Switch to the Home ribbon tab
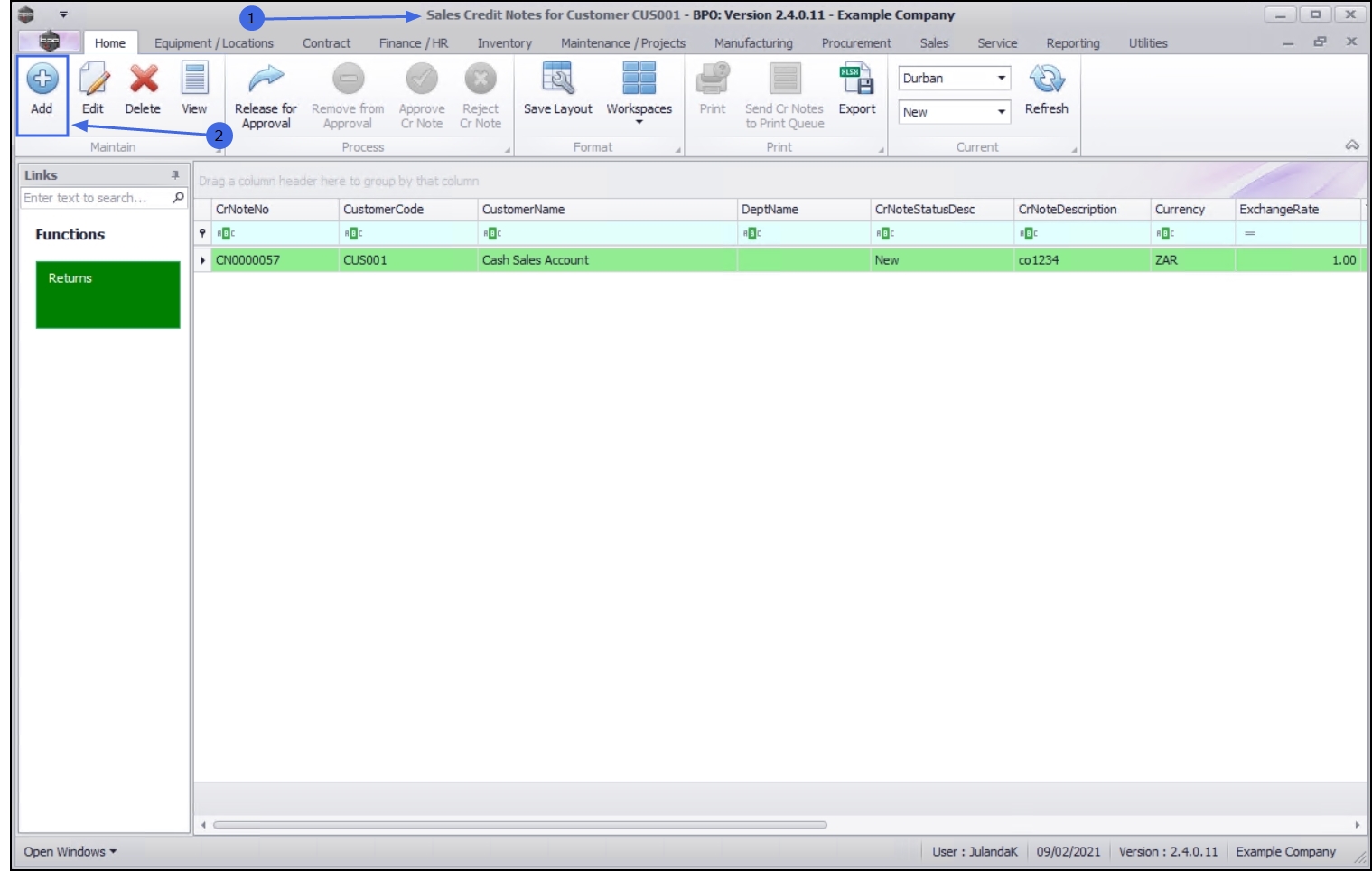 (110, 42)
